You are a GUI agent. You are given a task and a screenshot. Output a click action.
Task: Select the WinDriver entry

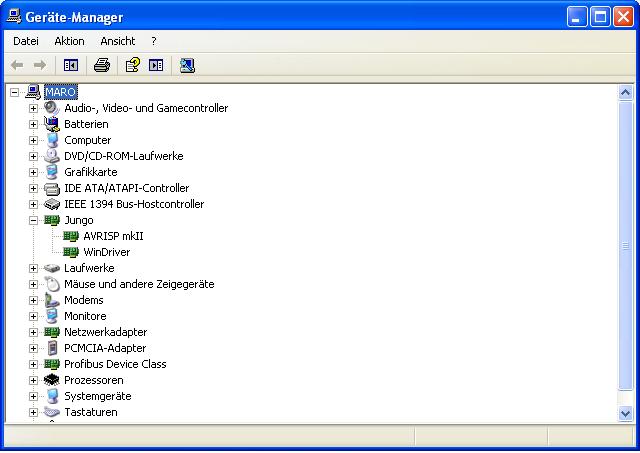tap(107, 252)
